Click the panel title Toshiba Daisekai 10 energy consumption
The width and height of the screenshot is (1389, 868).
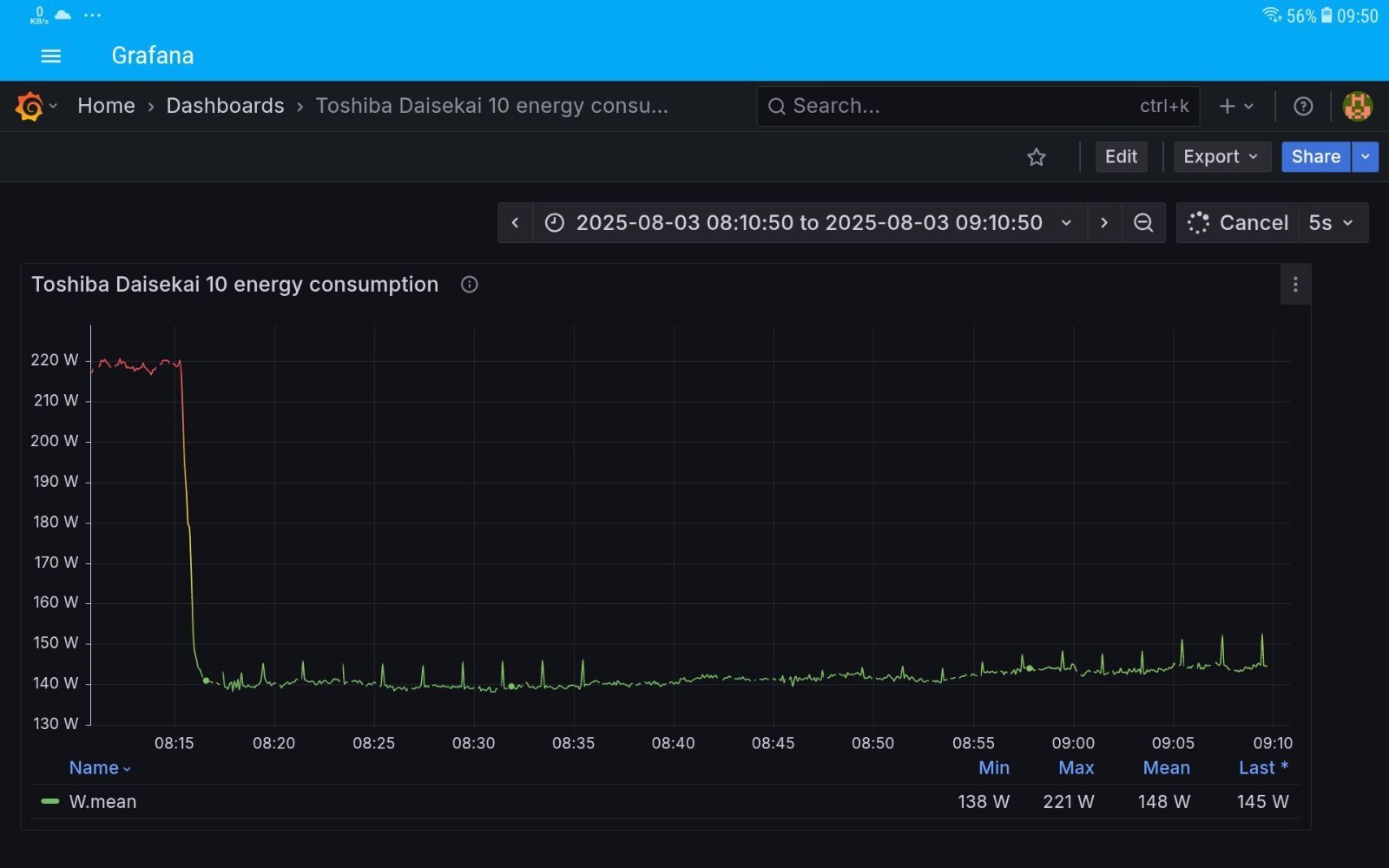pos(235,285)
